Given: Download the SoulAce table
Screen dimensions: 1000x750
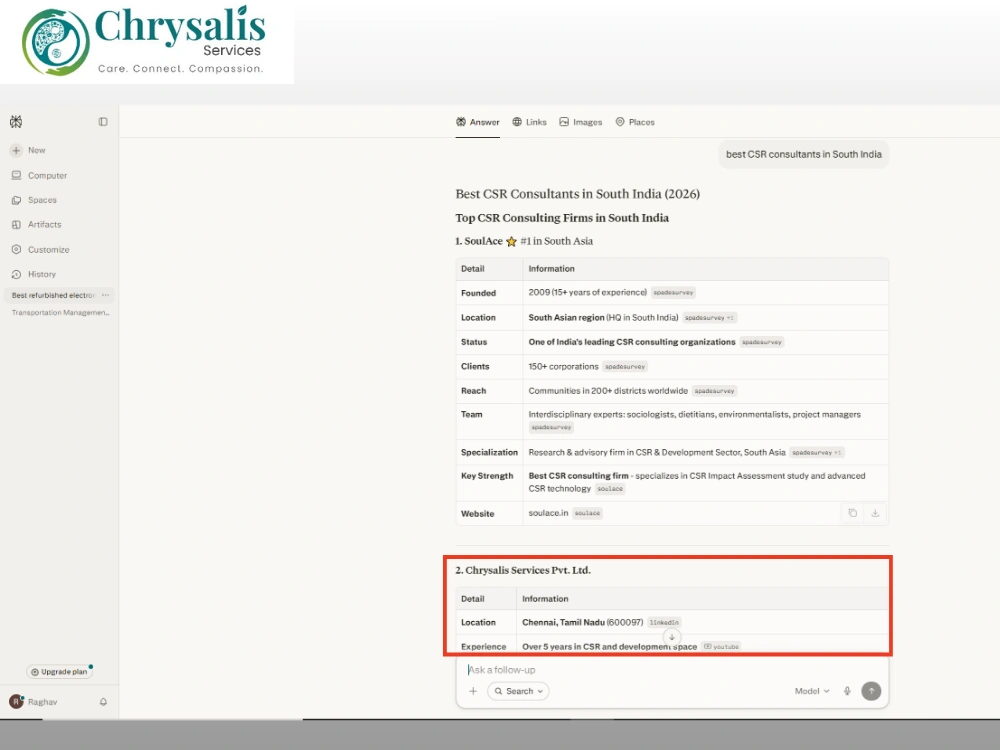Looking at the screenshot, I should click(x=875, y=513).
